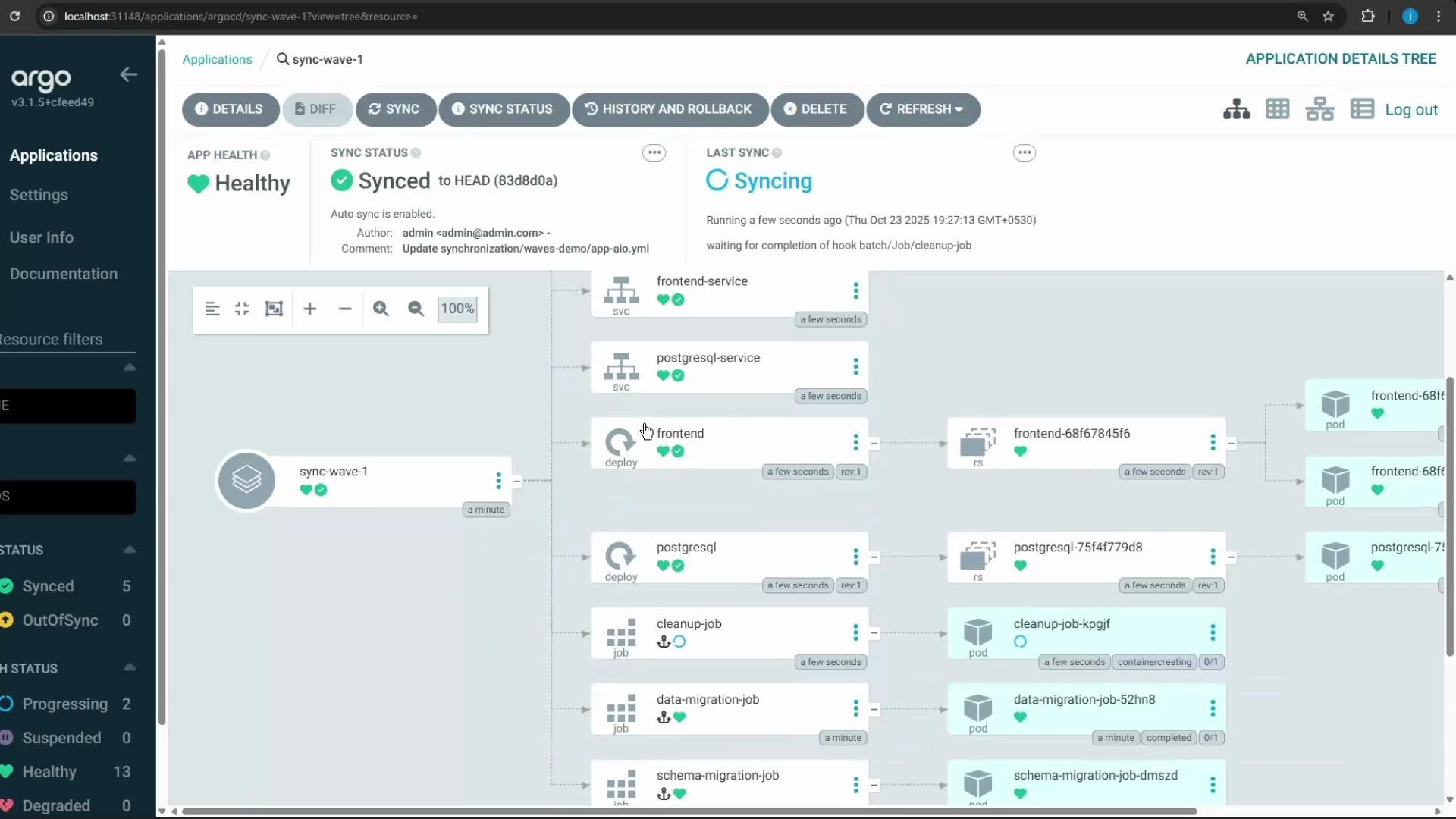
Task: Click the schema-migration-job-dmszd pod icon
Action: point(977,783)
